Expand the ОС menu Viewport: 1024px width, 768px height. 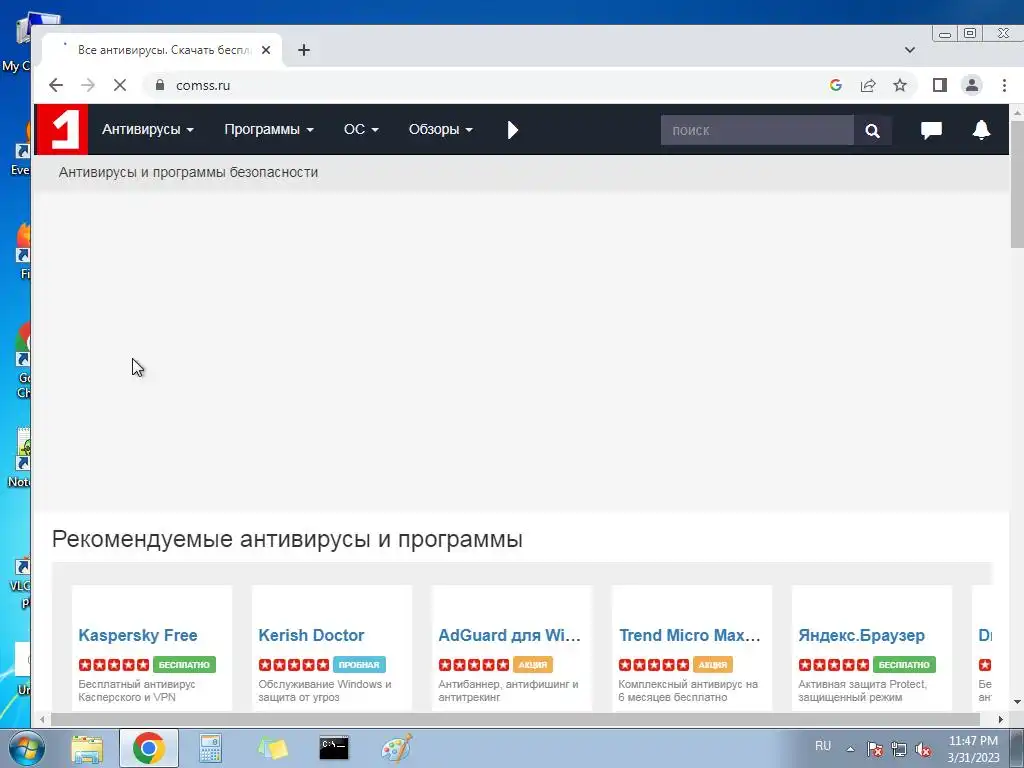tap(361, 129)
